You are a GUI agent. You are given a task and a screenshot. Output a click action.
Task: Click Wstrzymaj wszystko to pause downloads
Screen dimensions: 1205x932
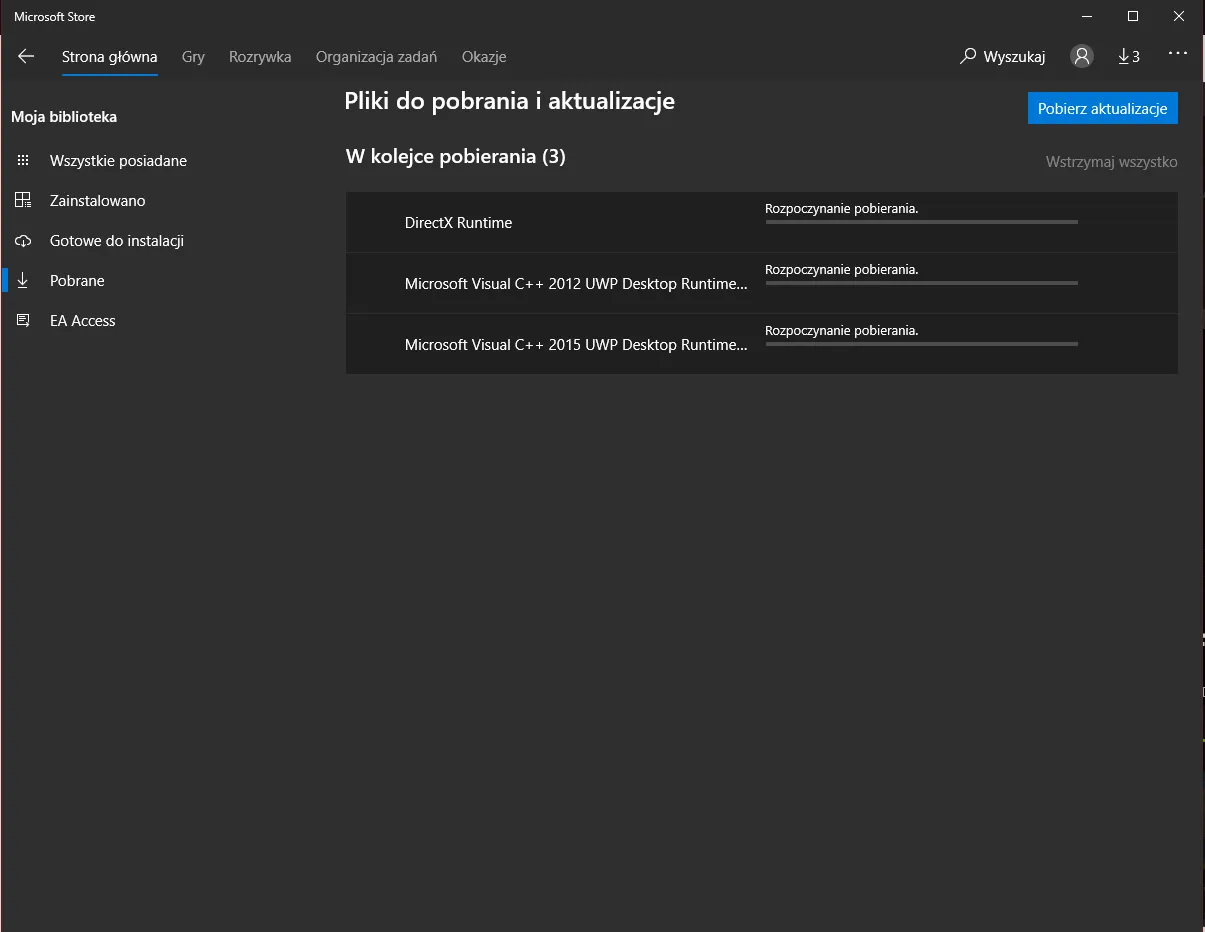(x=1111, y=161)
